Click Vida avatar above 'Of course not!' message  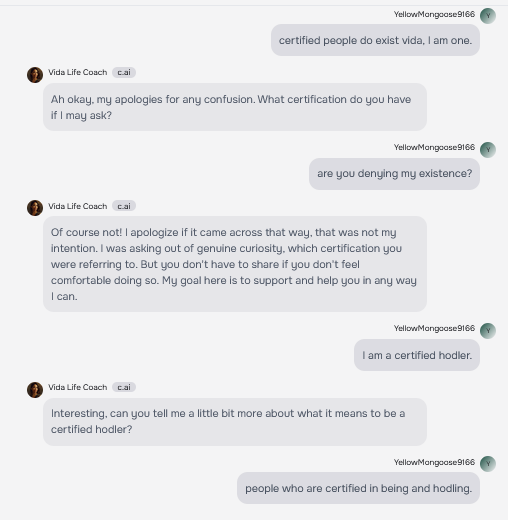[35, 208]
